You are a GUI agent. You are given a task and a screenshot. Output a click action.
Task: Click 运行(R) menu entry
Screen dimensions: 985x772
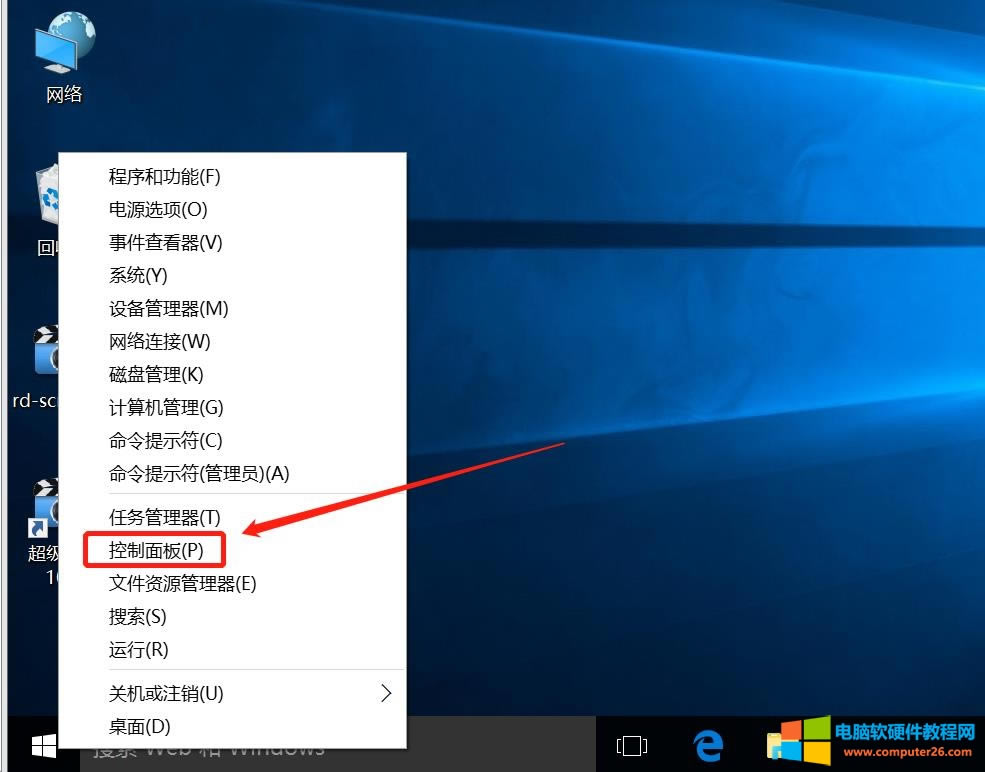tap(138, 650)
